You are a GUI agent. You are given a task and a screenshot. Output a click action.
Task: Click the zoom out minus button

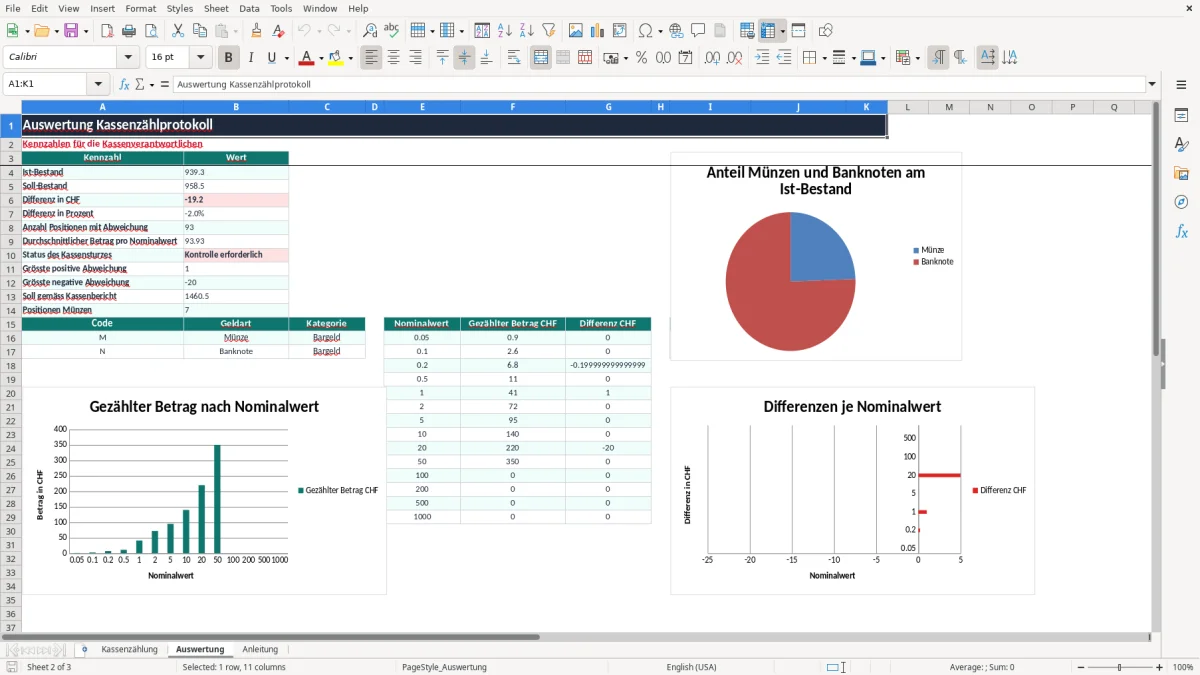[1079, 667]
